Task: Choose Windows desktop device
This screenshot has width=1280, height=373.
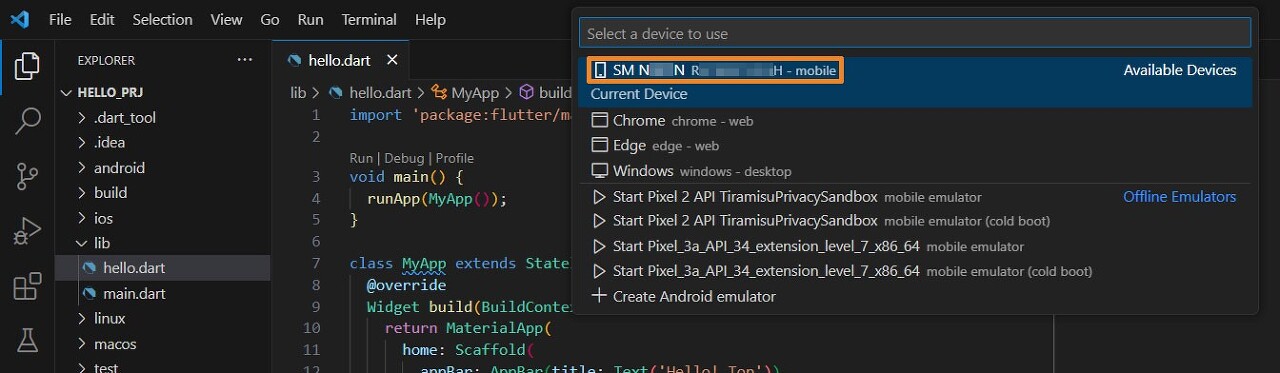Action: tap(915, 171)
